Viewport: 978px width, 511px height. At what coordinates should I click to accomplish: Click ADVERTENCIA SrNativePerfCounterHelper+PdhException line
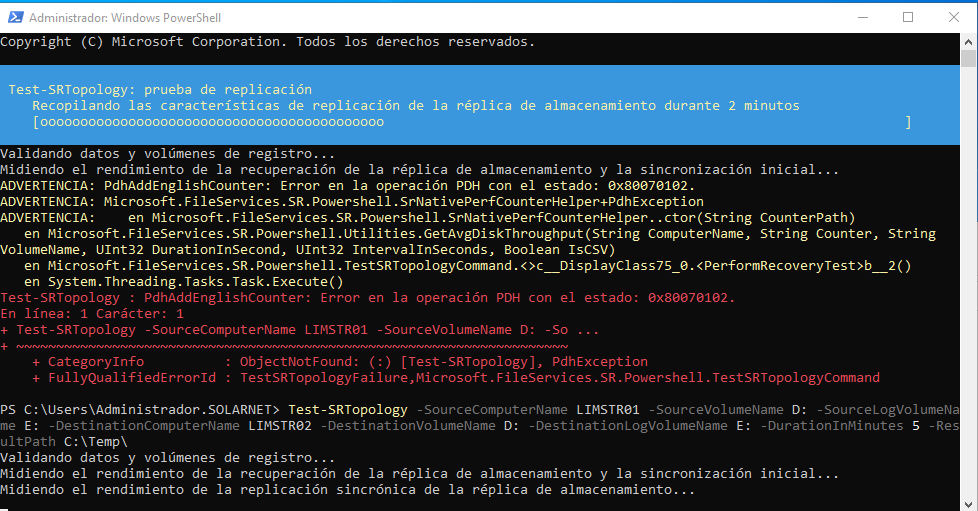click(352, 202)
